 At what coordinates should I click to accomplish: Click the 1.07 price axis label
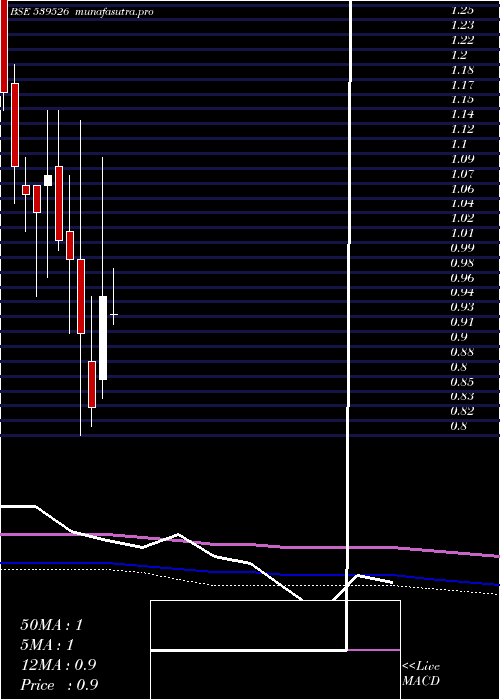click(462, 174)
